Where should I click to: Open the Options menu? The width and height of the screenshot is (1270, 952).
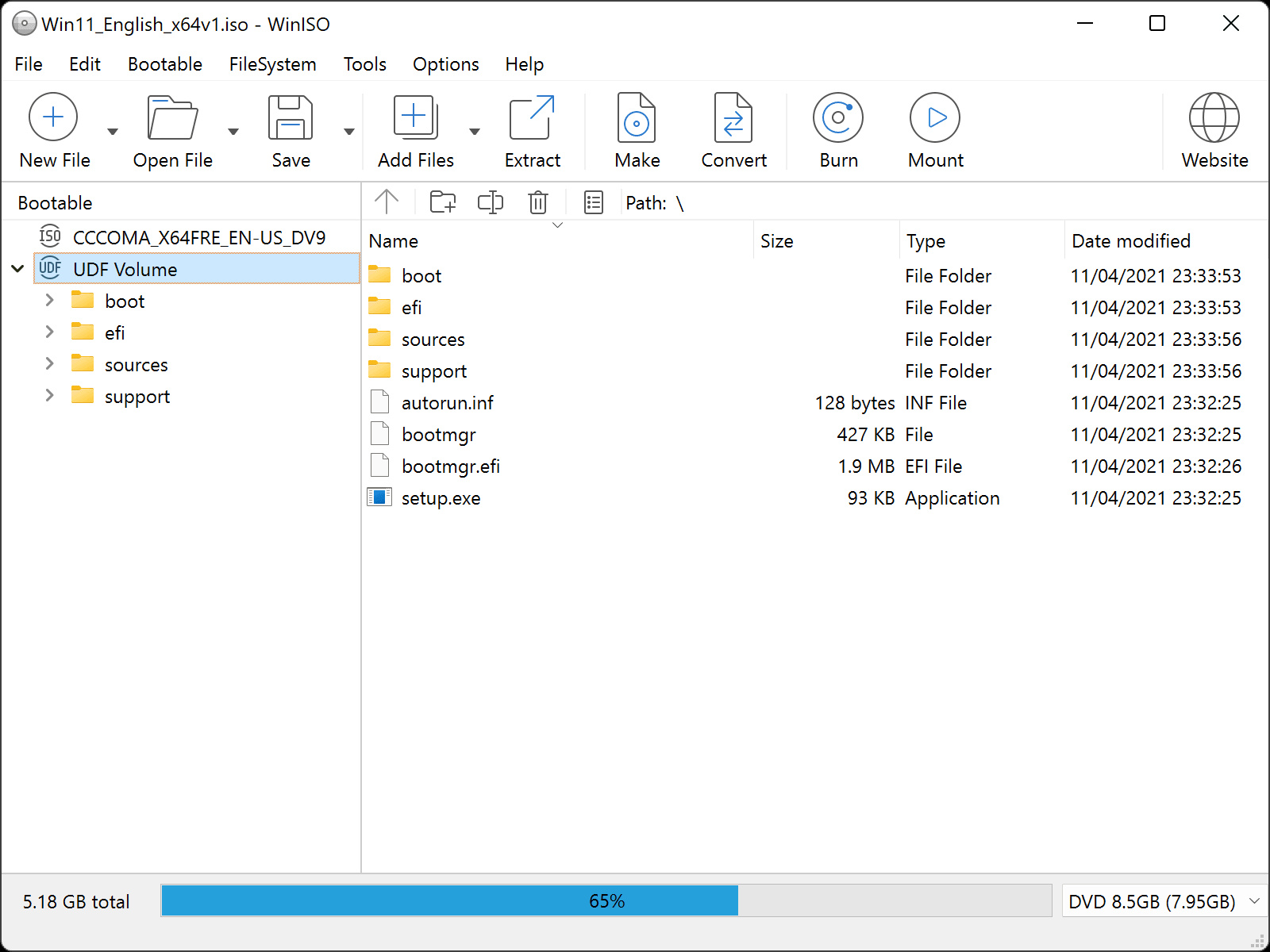pos(446,64)
